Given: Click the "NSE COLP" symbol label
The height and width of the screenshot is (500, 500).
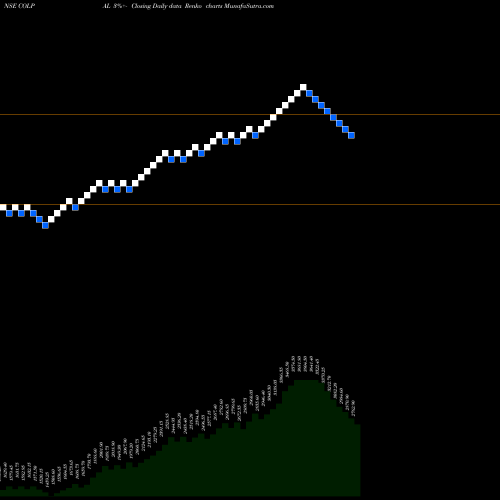Looking at the screenshot, I should click(19, 6).
